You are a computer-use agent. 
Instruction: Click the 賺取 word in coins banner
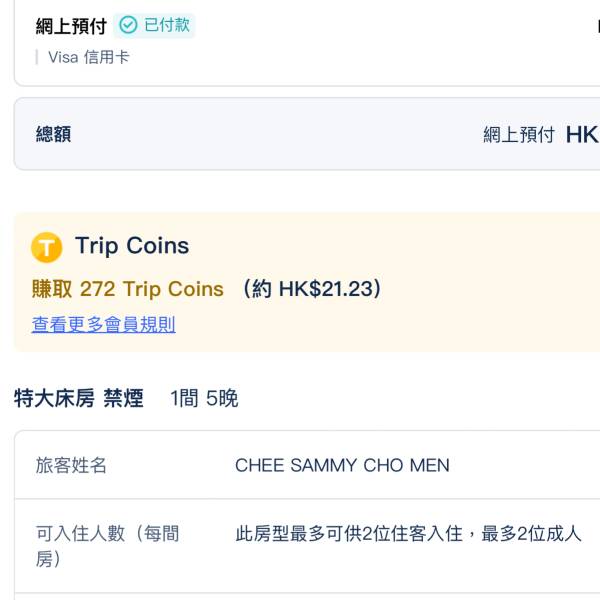pos(52,289)
